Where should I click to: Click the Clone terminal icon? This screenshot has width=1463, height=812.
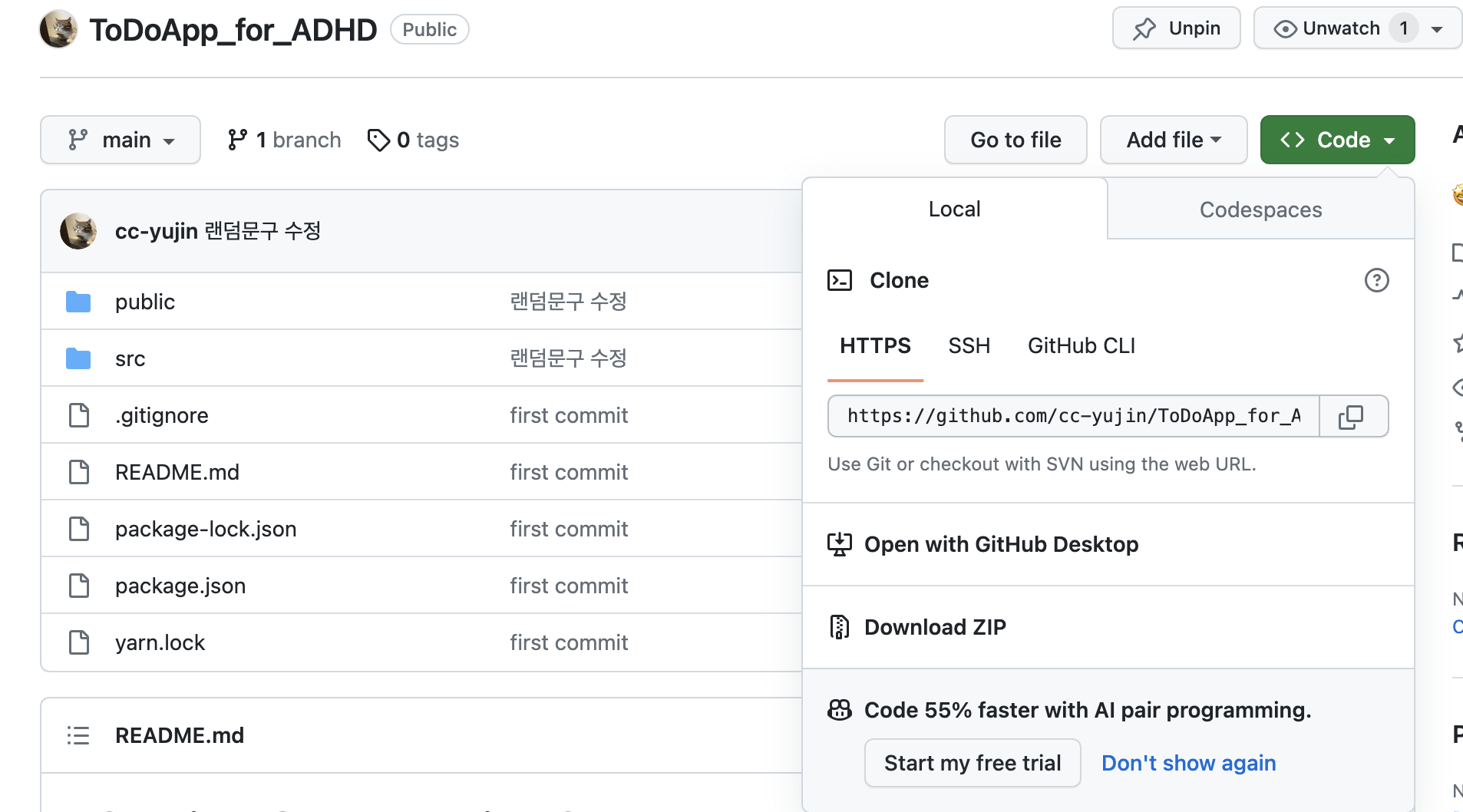click(840, 280)
